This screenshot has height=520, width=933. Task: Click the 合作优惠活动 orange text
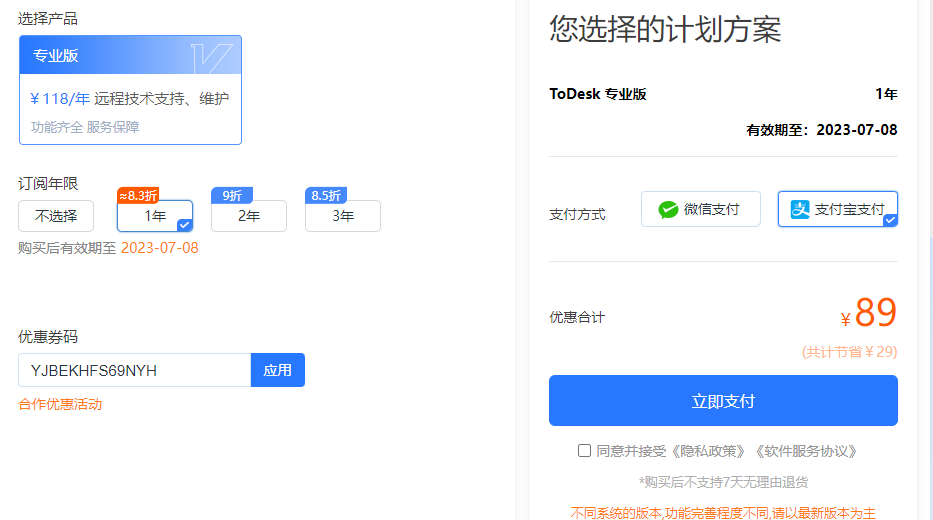click(x=60, y=405)
